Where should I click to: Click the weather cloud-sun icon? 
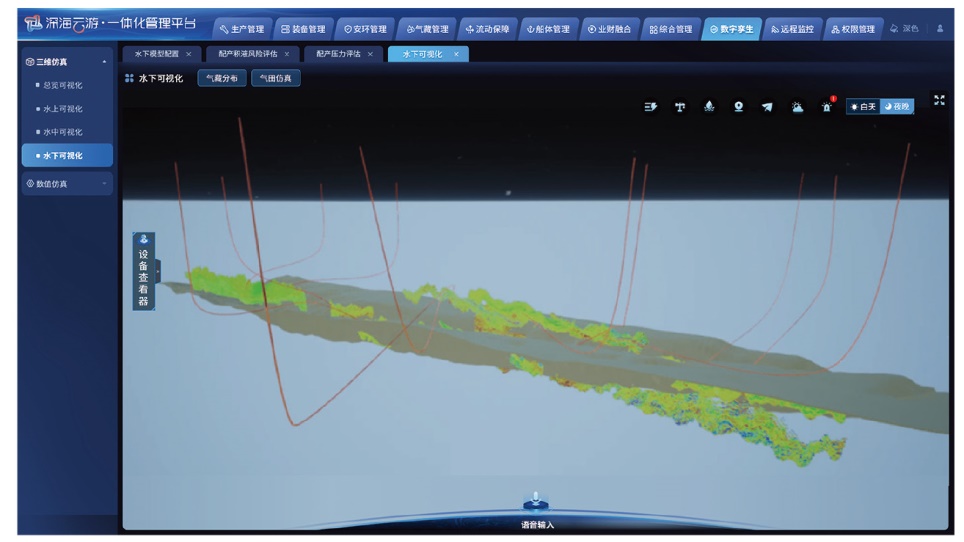tap(798, 107)
